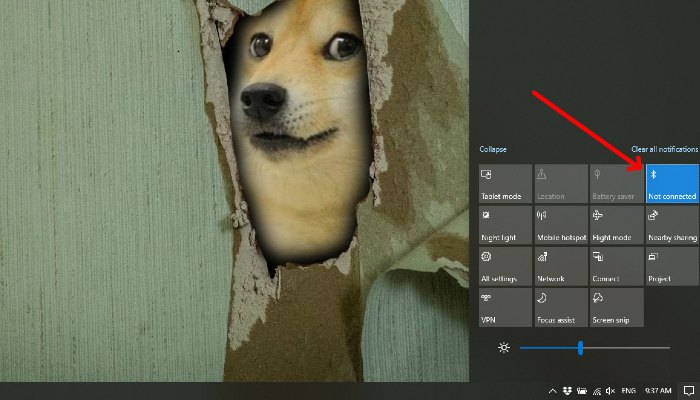Enable Focus assist tile
Viewport: 700px width, 400px height.
pyautogui.click(x=561, y=307)
